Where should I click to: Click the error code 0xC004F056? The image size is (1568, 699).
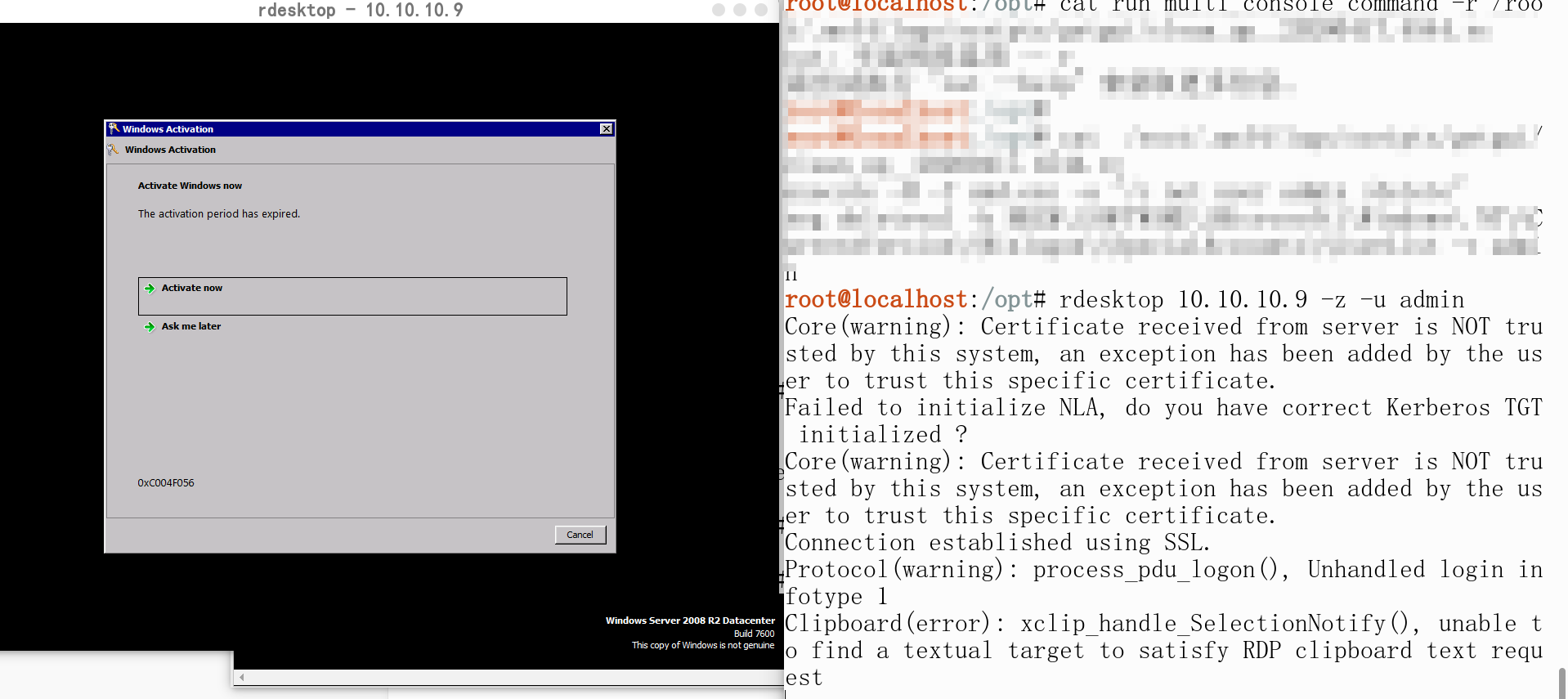pyautogui.click(x=166, y=483)
